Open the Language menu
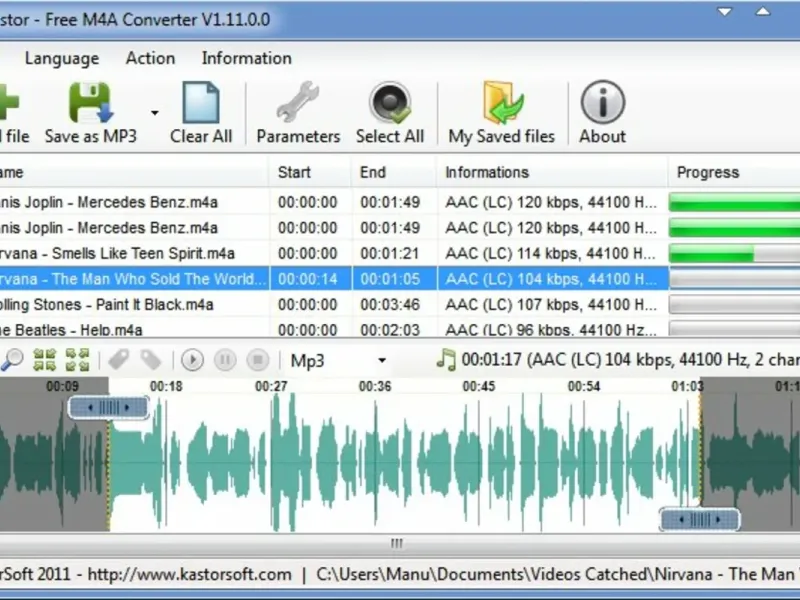Image resolution: width=800 pixels, height=600 pixels. pos(62,59)
